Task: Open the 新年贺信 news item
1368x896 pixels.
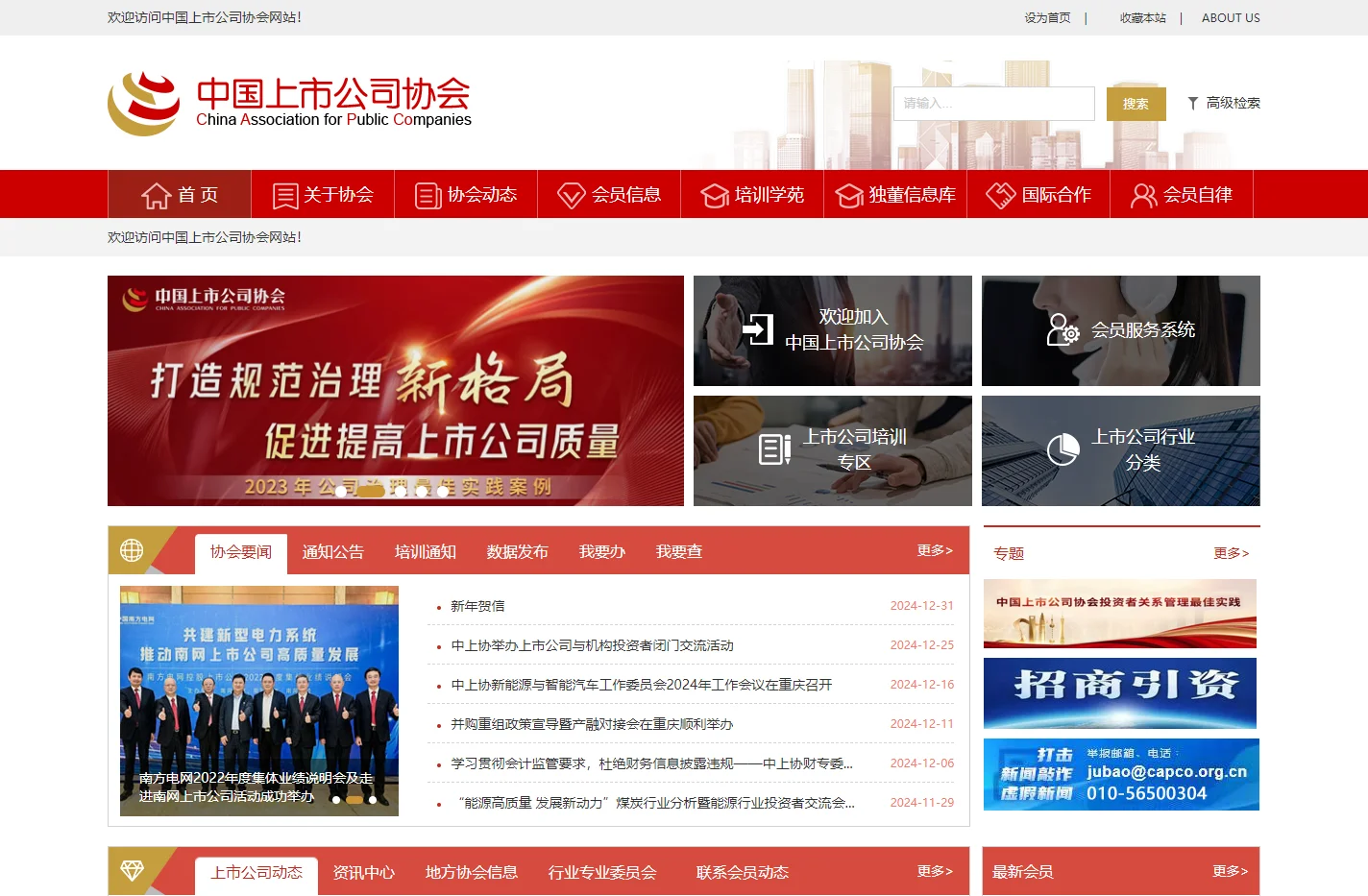Action: [477, 606]
